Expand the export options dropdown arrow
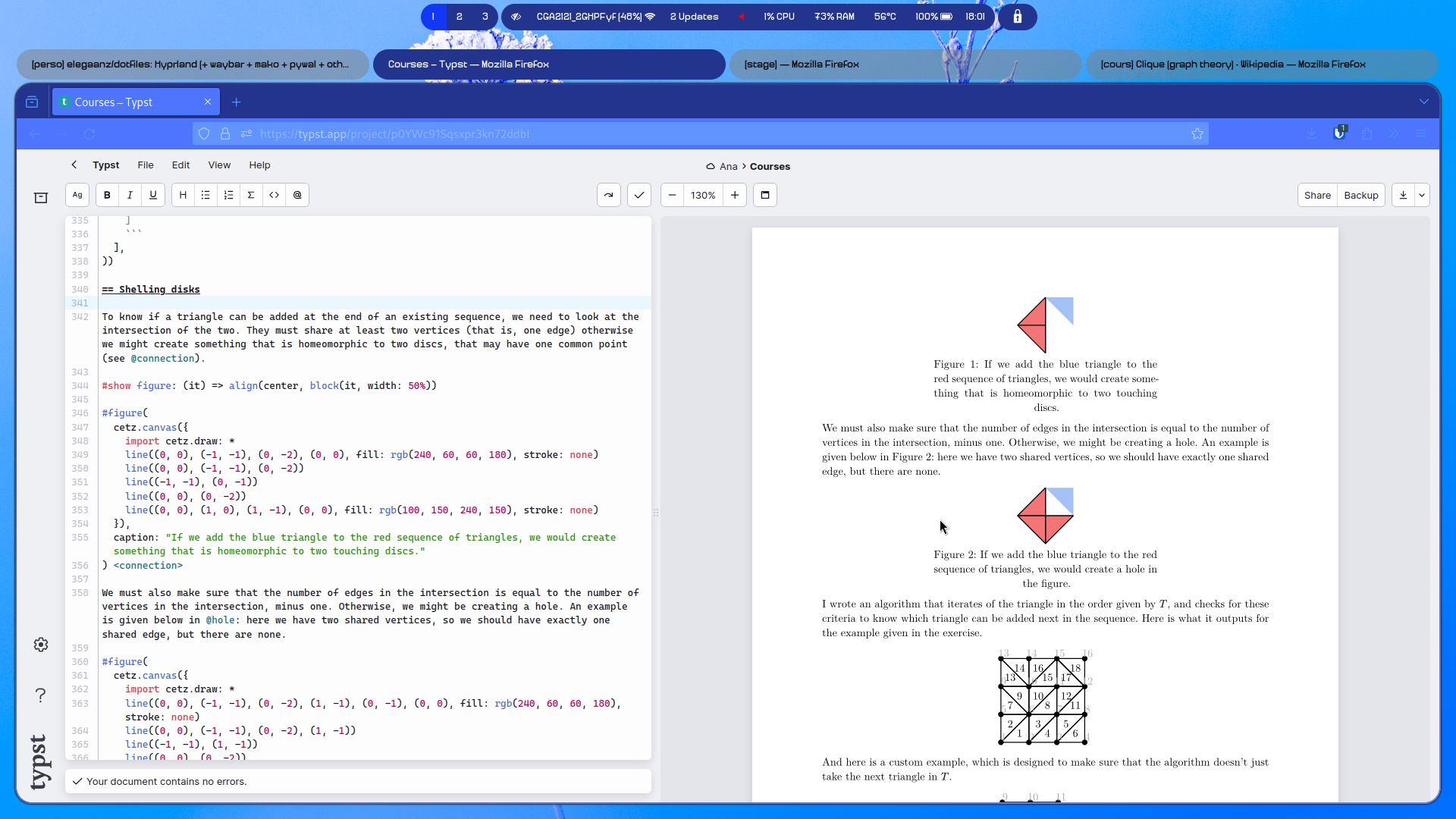 [1422, 195]
